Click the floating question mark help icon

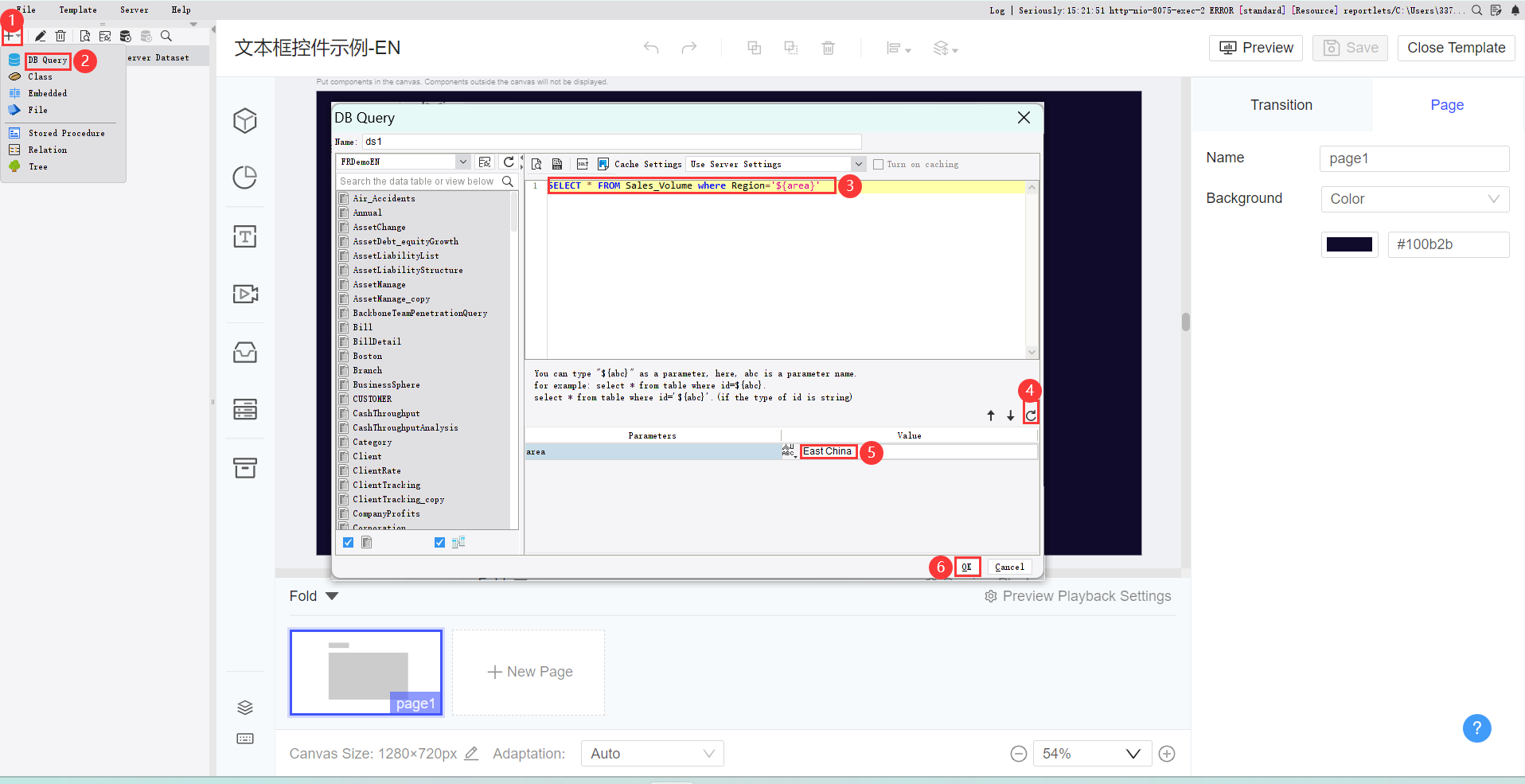coord(1476,728)
